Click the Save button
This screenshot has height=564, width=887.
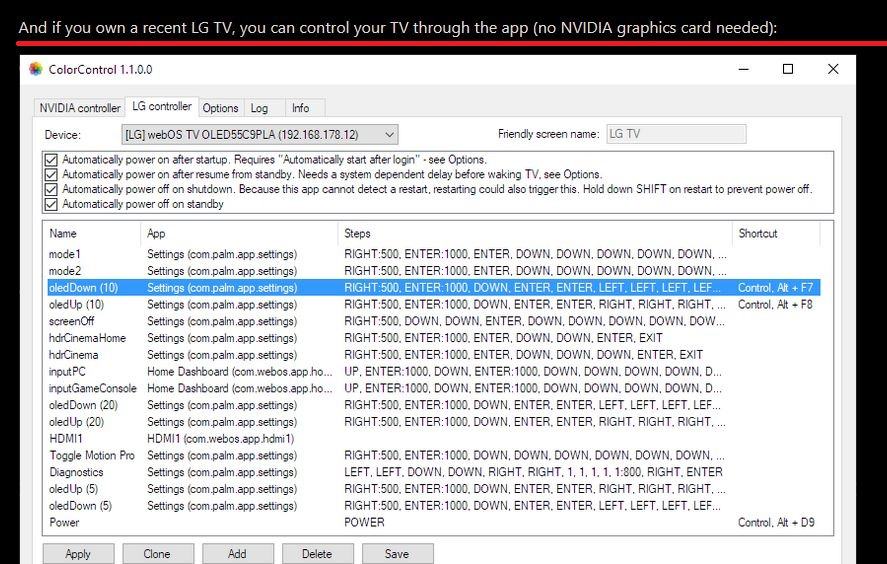(397, 554)
